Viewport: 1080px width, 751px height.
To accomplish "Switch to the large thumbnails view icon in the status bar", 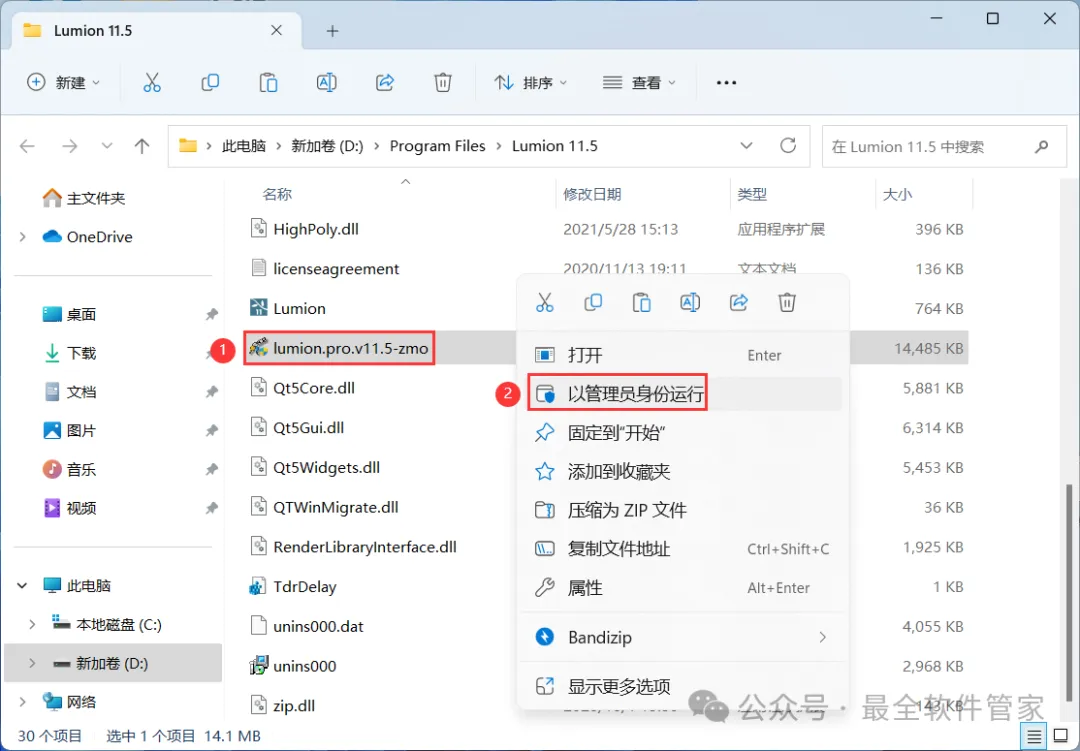I will coord(1061,737).
